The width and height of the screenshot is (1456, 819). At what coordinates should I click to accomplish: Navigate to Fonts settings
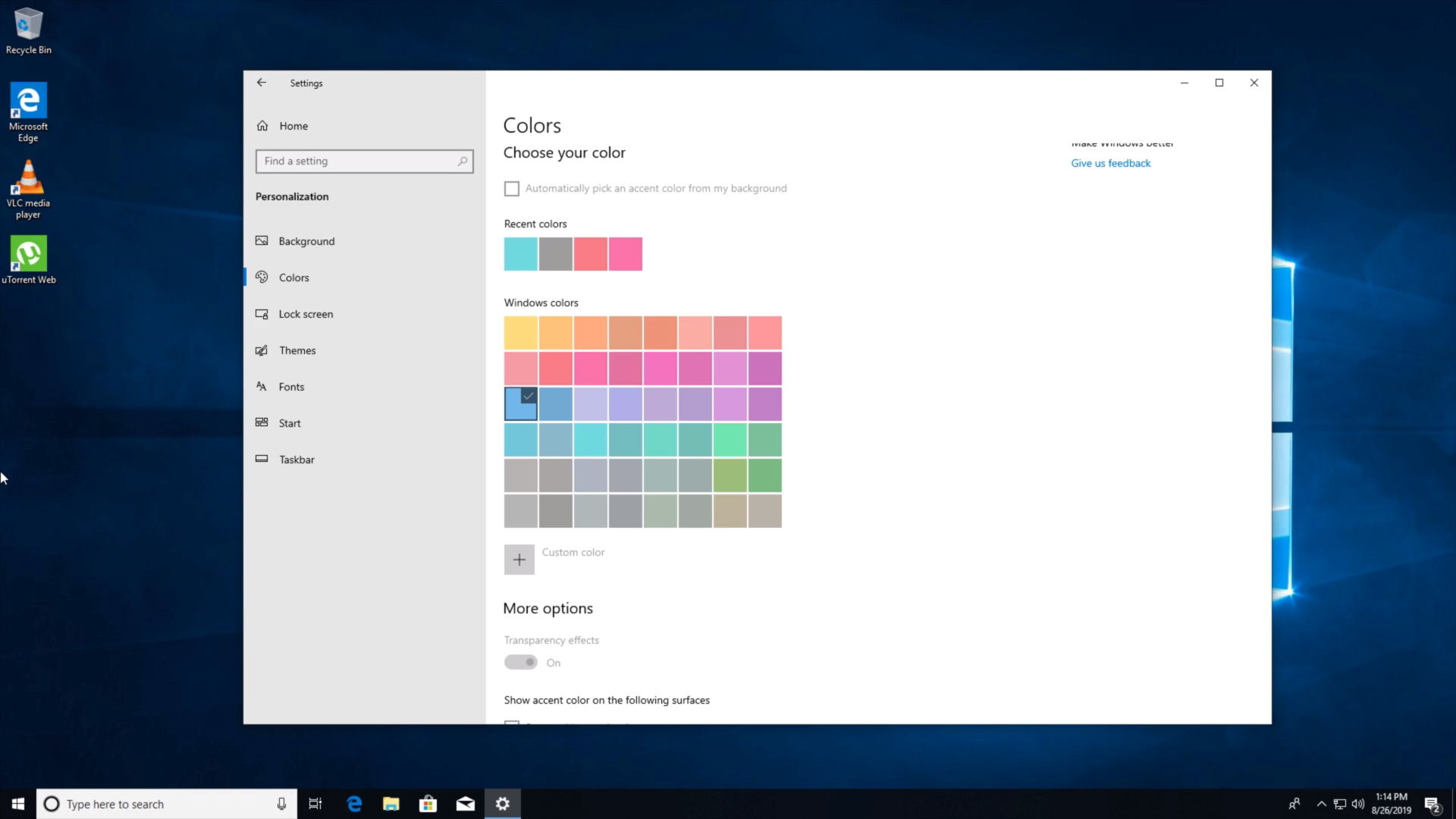point(291,386)
